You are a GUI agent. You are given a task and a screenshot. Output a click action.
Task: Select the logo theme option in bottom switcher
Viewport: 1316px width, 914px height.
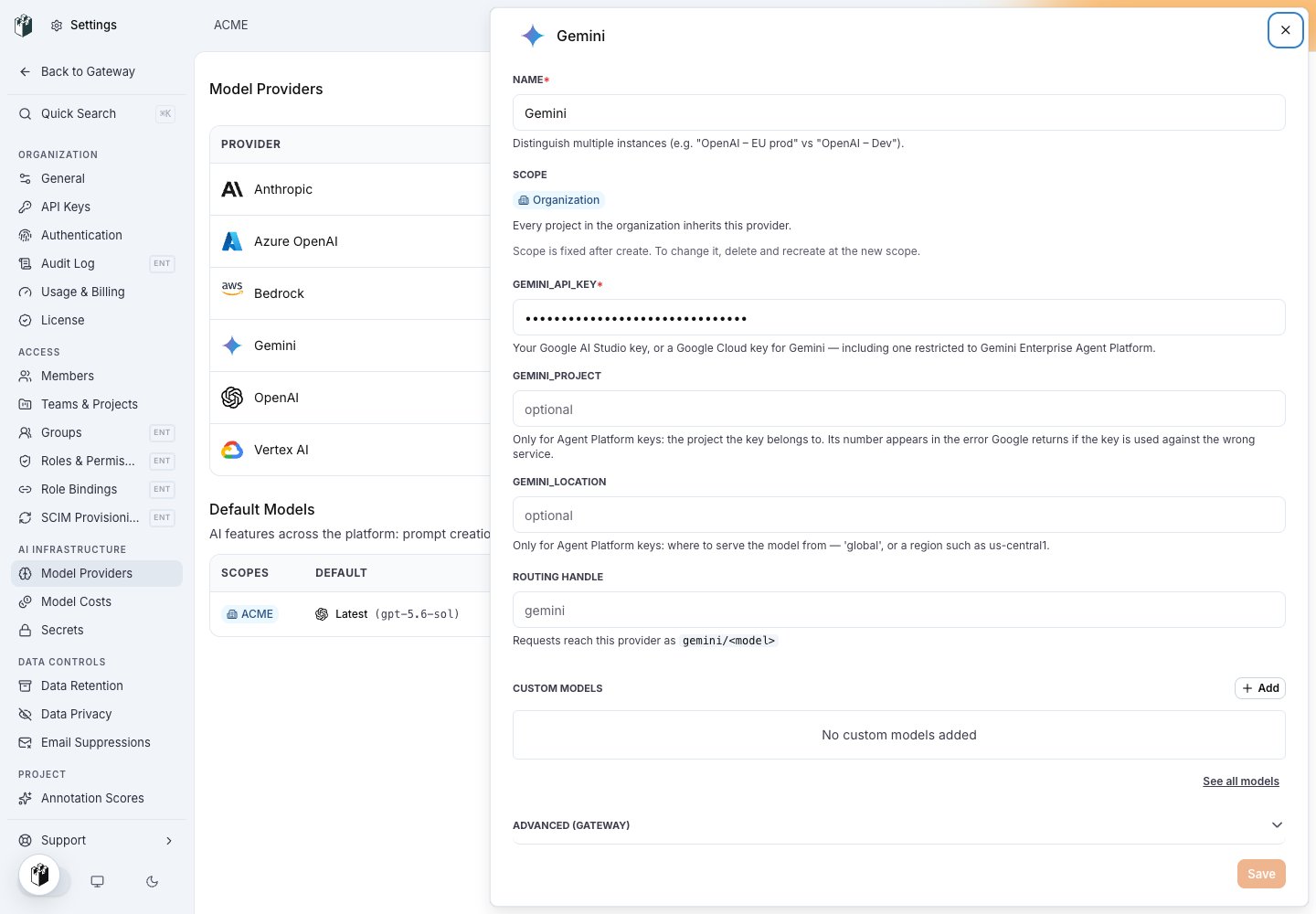pos(39,876)
